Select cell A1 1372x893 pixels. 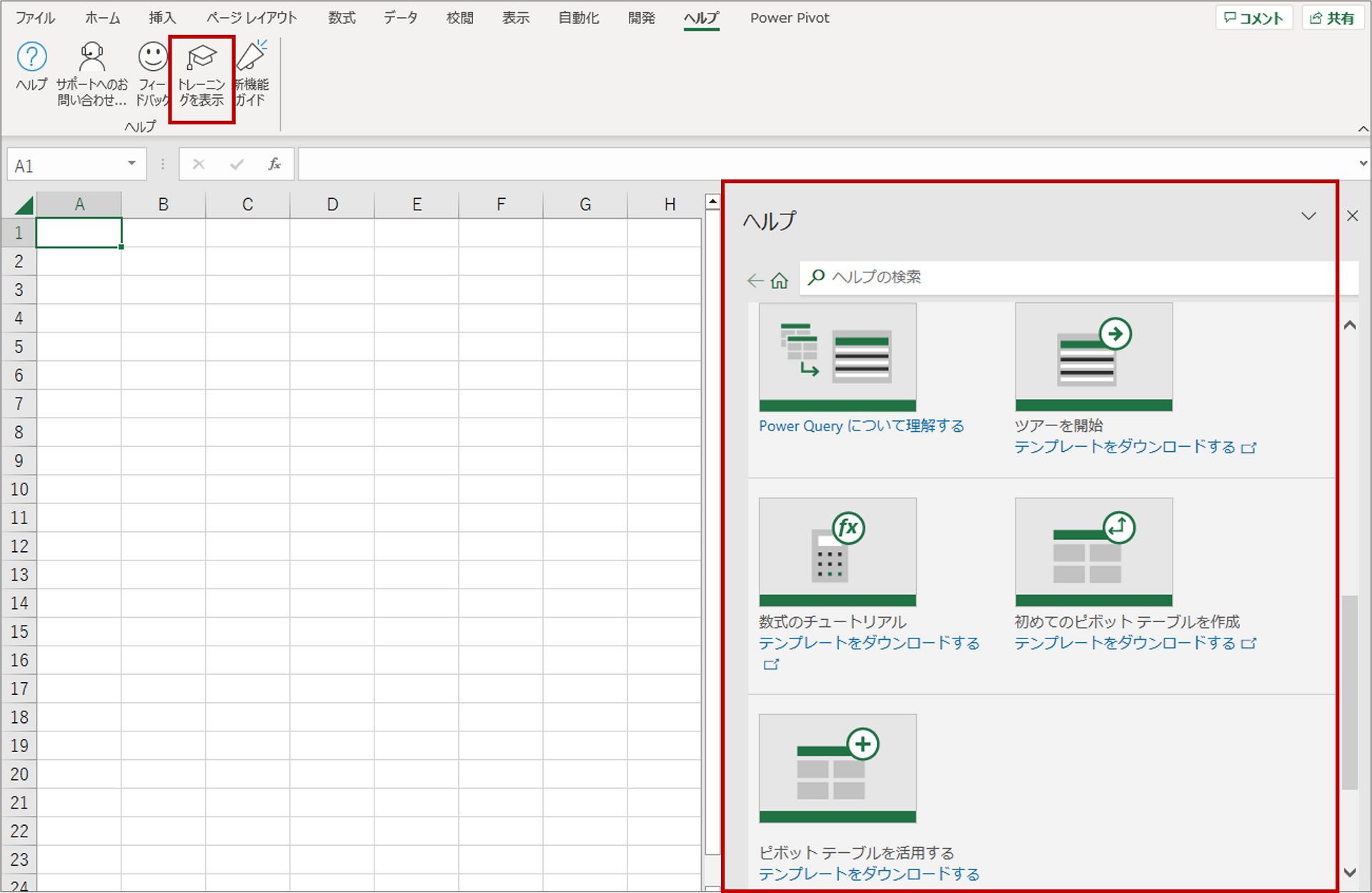coord(79,233)
